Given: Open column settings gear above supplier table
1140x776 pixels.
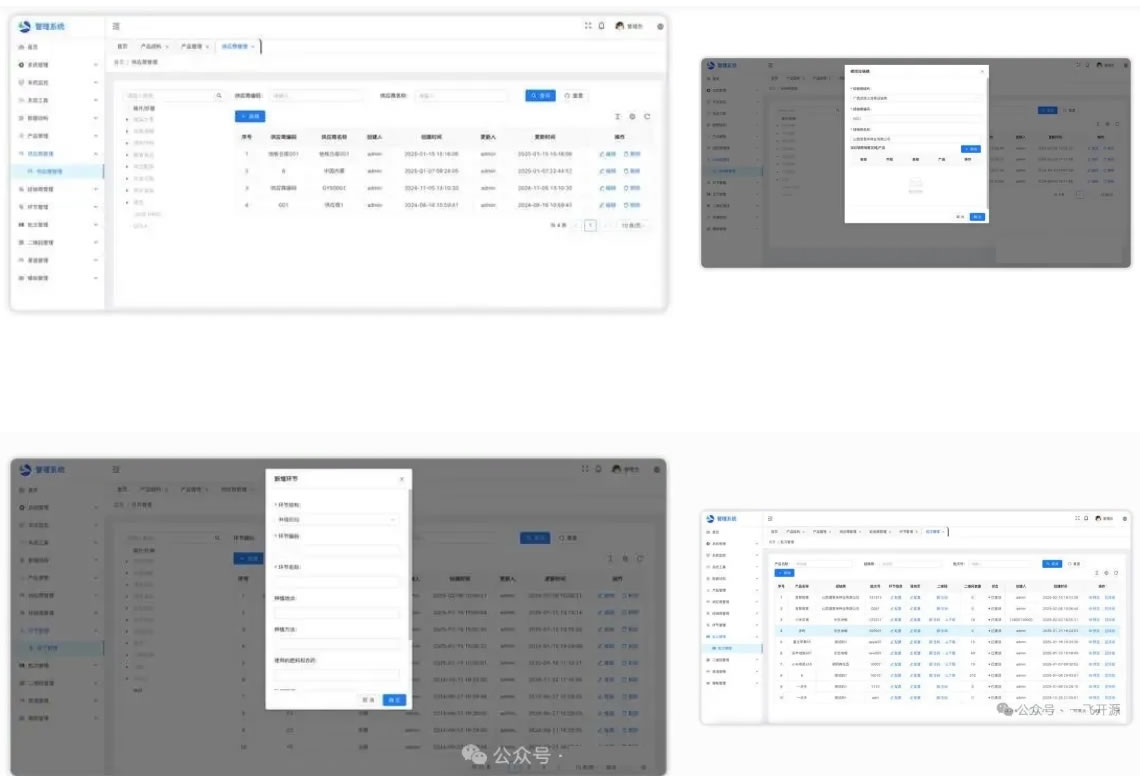Looking at the screenshot, I should tap(632, 117).
